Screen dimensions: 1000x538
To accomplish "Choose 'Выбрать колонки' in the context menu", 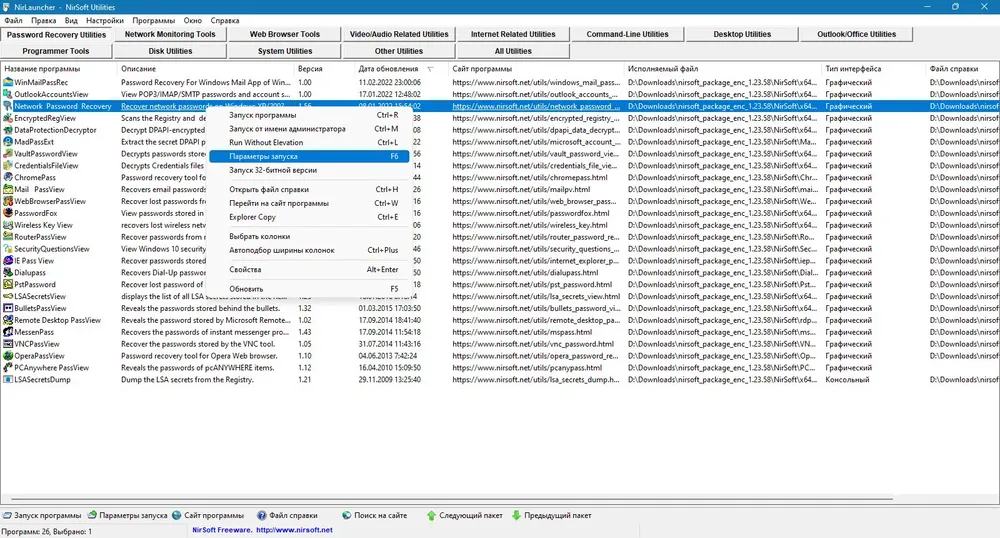I will (309, 236).
